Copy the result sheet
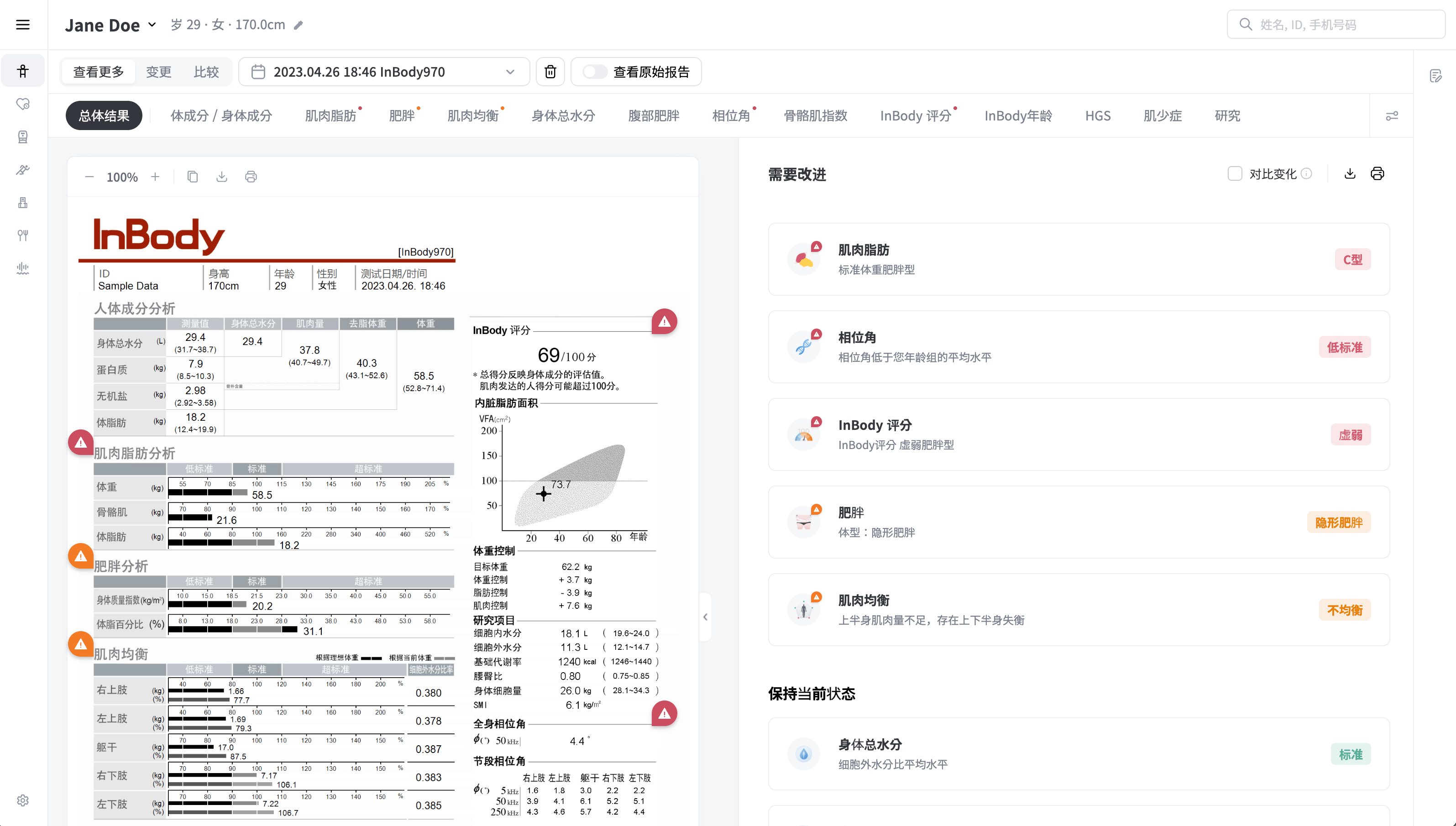The width and height of the screenshot is (1456, 826). pyautogui.click(x=192, y=177)
